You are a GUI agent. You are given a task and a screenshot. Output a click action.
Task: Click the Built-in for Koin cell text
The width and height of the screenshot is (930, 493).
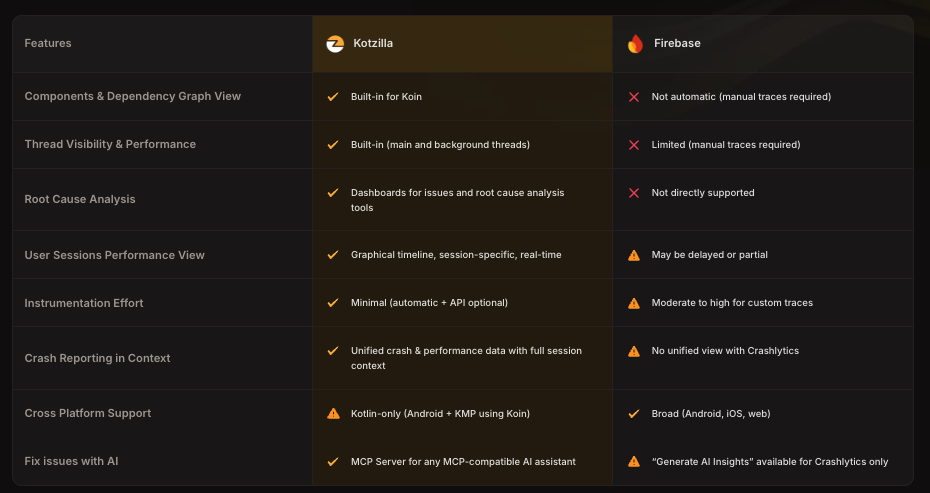click(386, 97)
